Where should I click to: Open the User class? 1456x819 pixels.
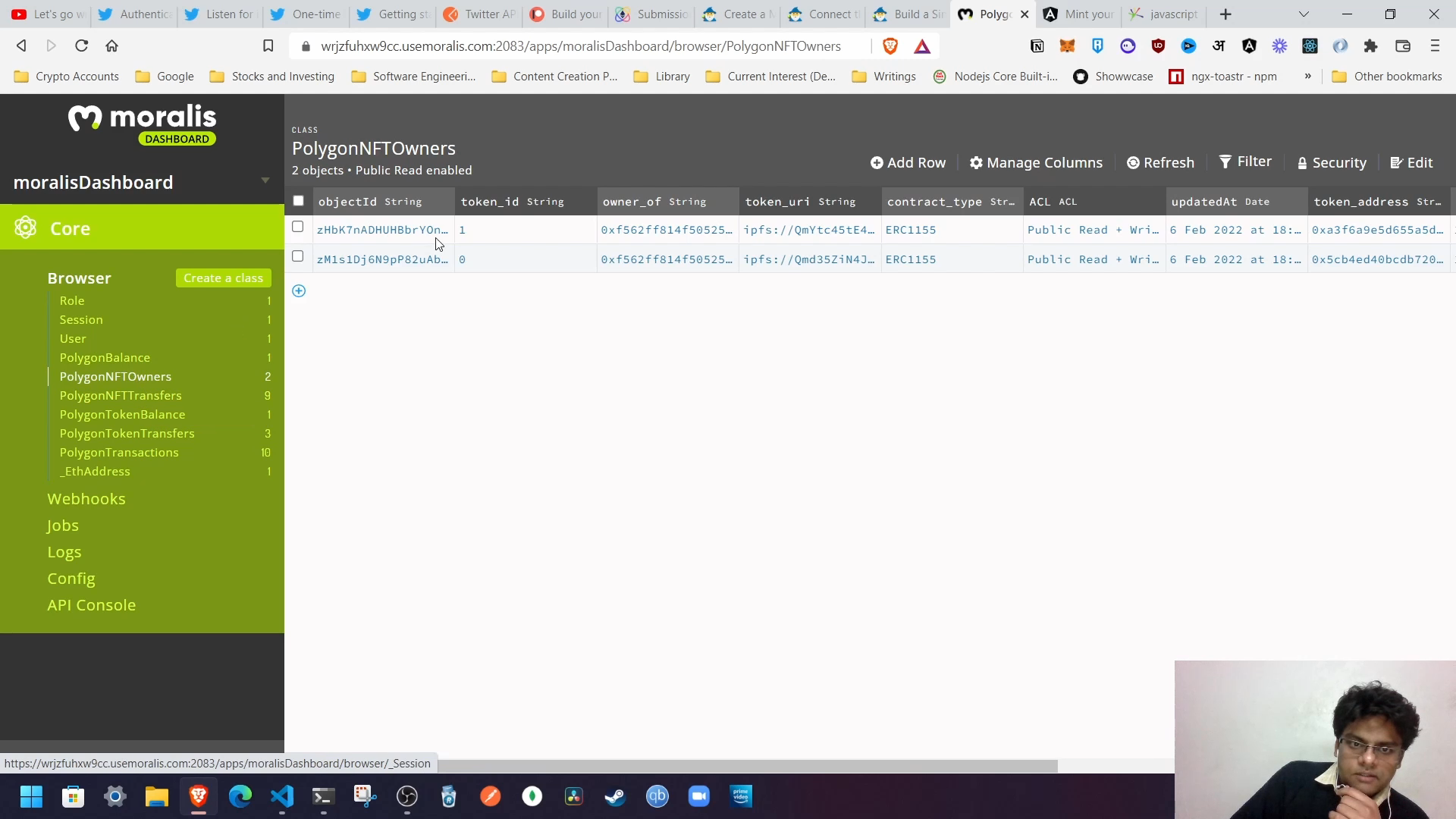click(x=73, y=339)
